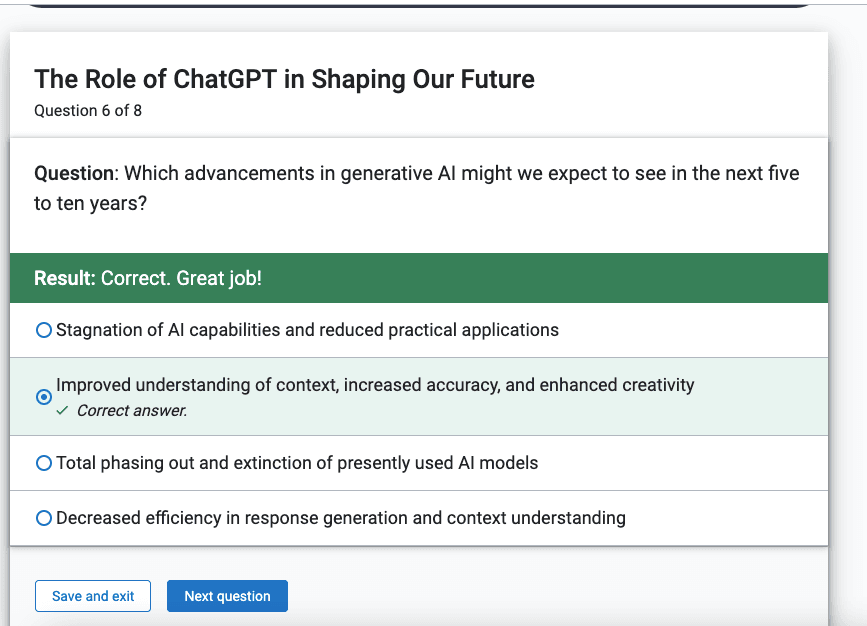Click answer text Total phasing out and extinction

click(297, 463)
